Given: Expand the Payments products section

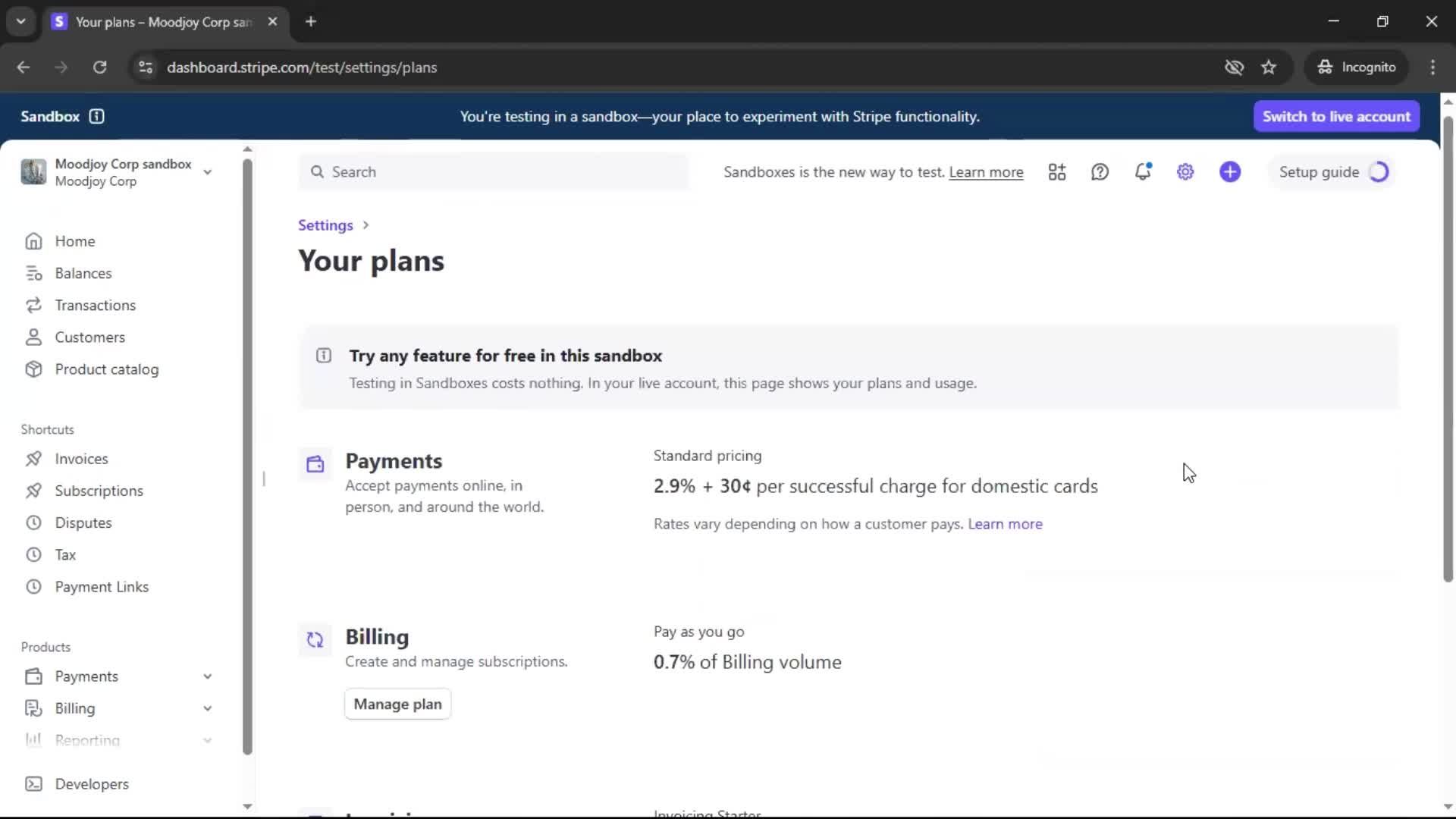Looking at the screenshot, I should click(x=207, y=676).
